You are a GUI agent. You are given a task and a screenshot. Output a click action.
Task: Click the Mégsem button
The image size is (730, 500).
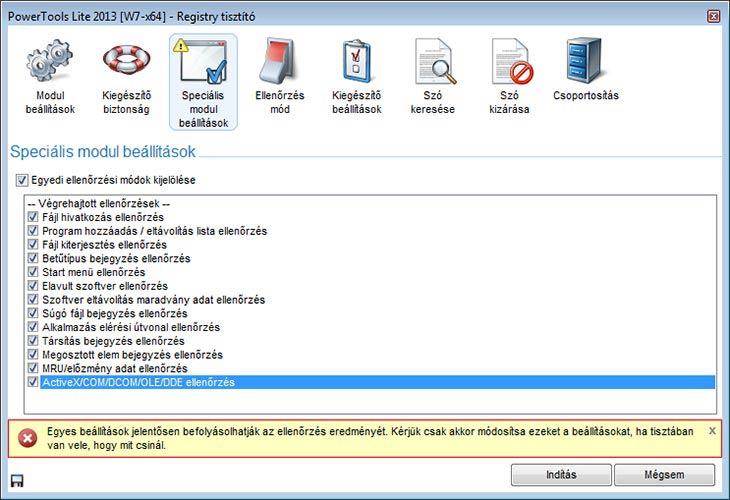pyautogui.click(x=664, y=475)
